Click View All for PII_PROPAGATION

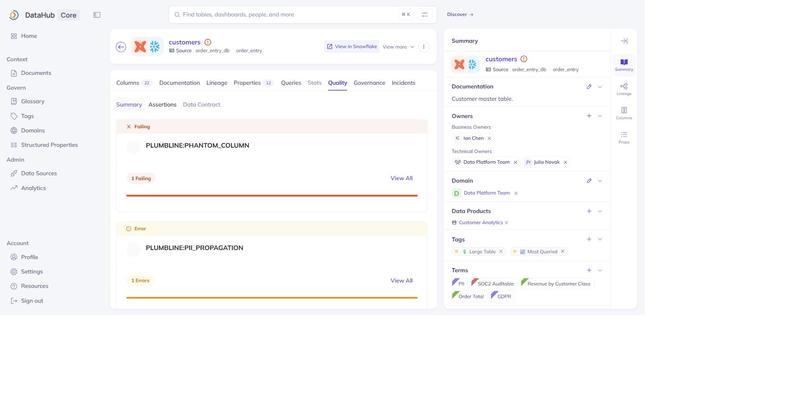(401, 281)
